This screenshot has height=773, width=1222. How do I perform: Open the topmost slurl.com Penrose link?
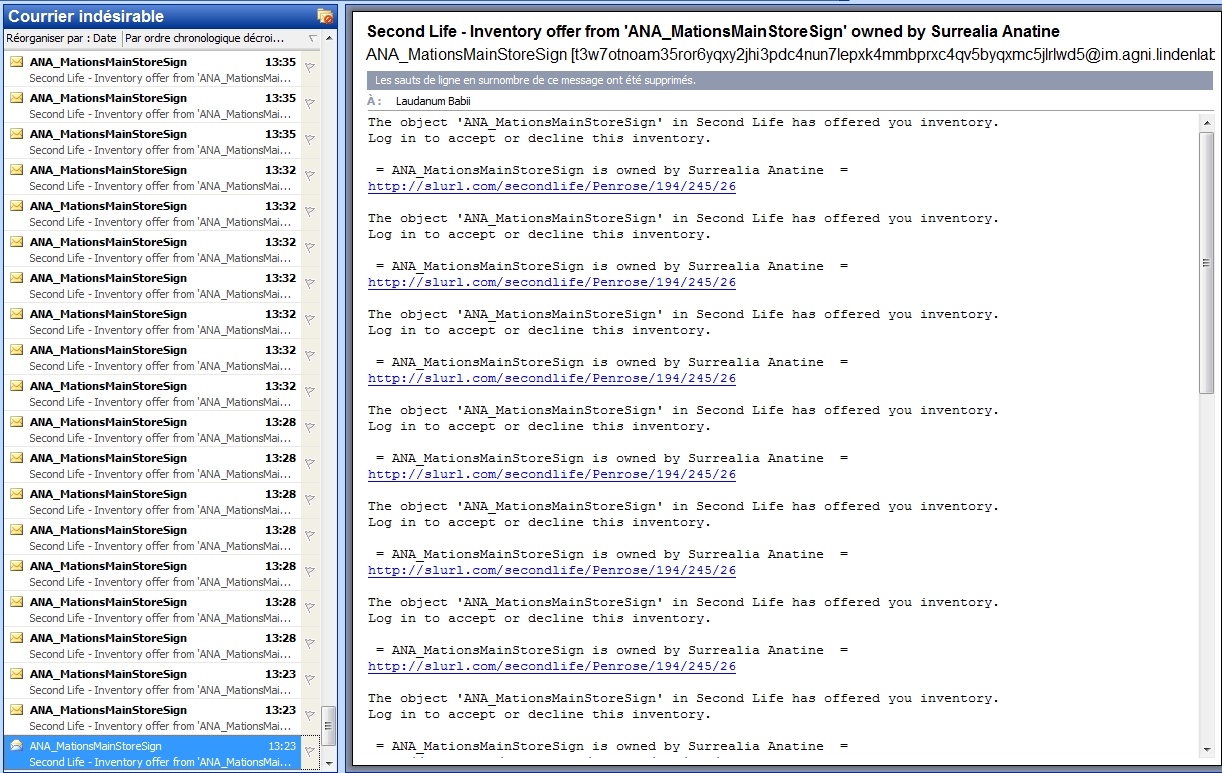(552, 187)
